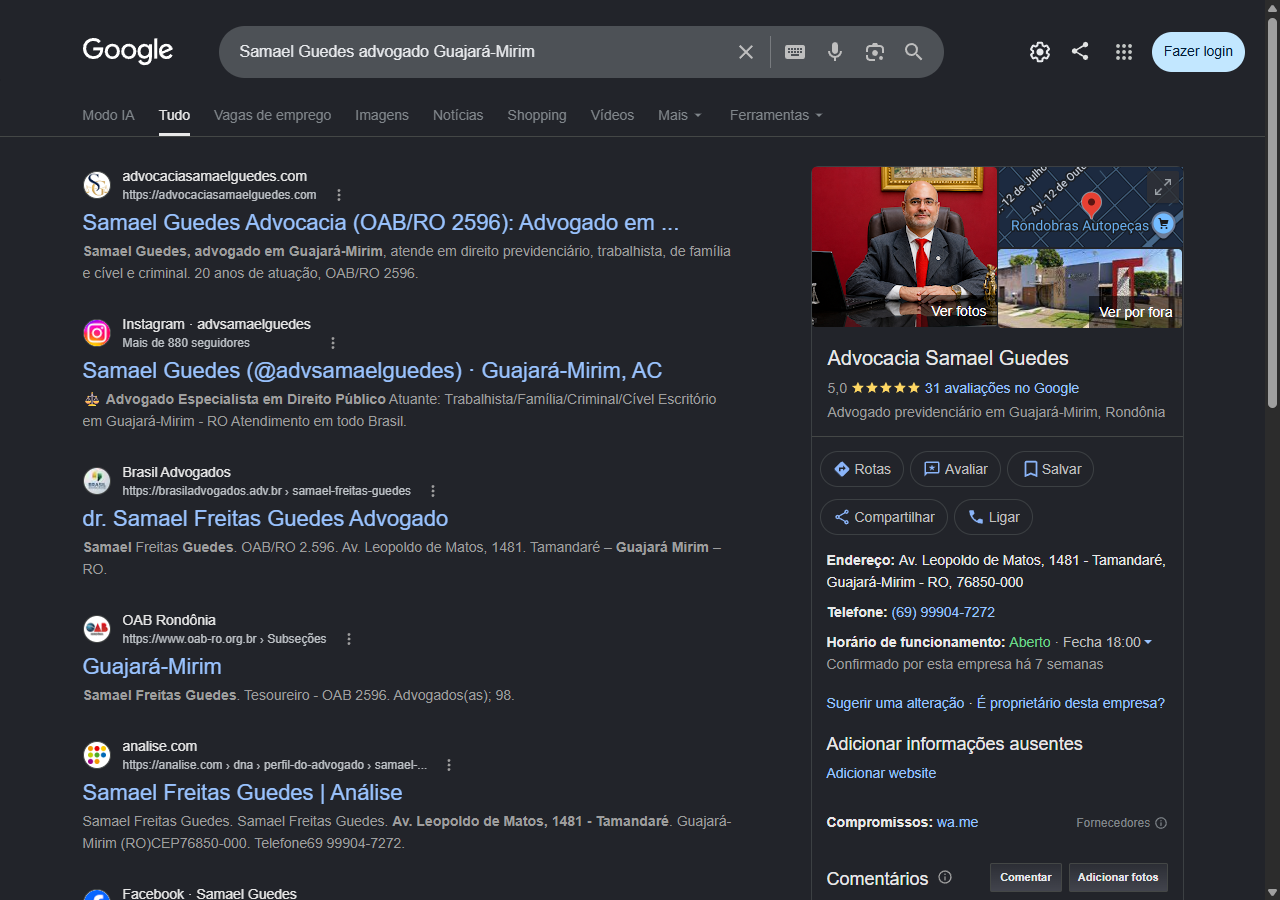Open the Notícias tab
Screen dimensions: 1280x900
[458, 115]
